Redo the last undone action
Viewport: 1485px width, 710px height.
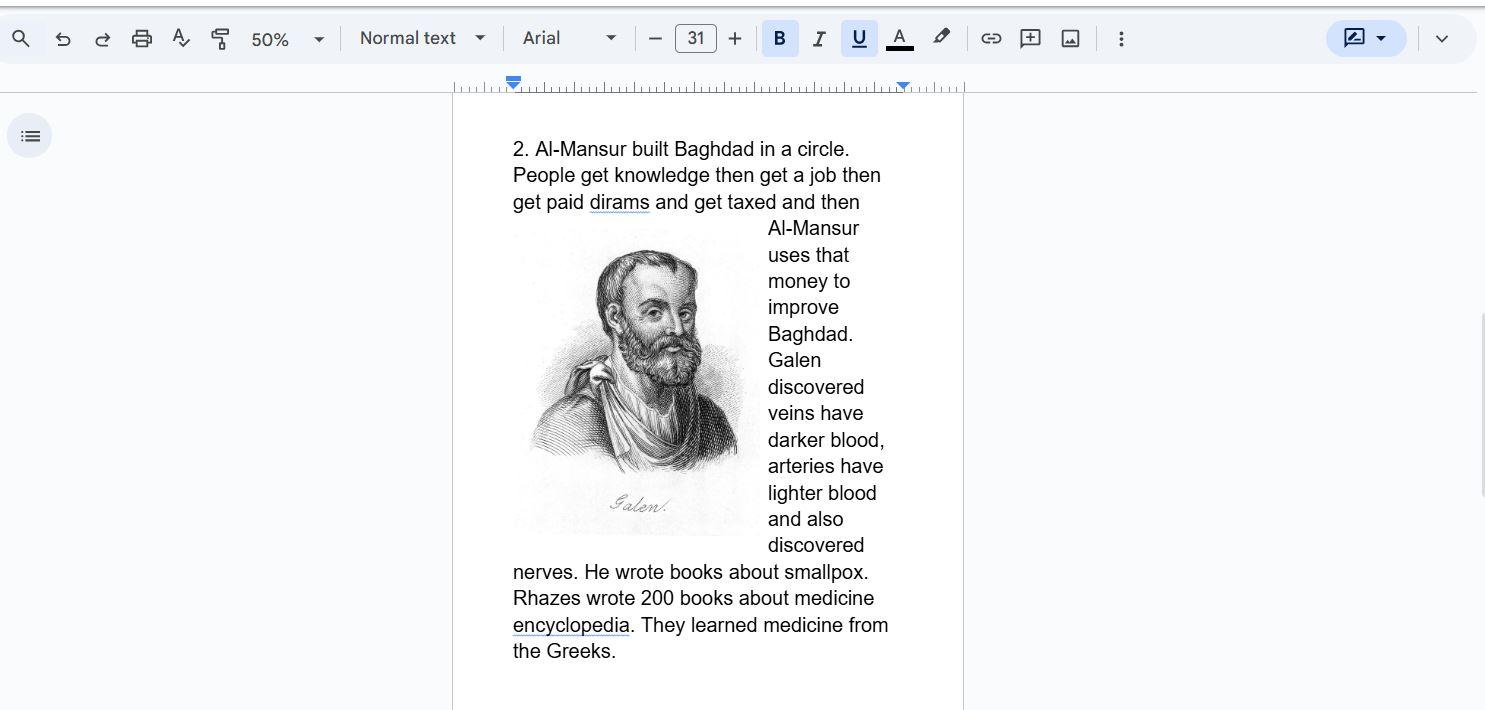(x=102, y=39)
